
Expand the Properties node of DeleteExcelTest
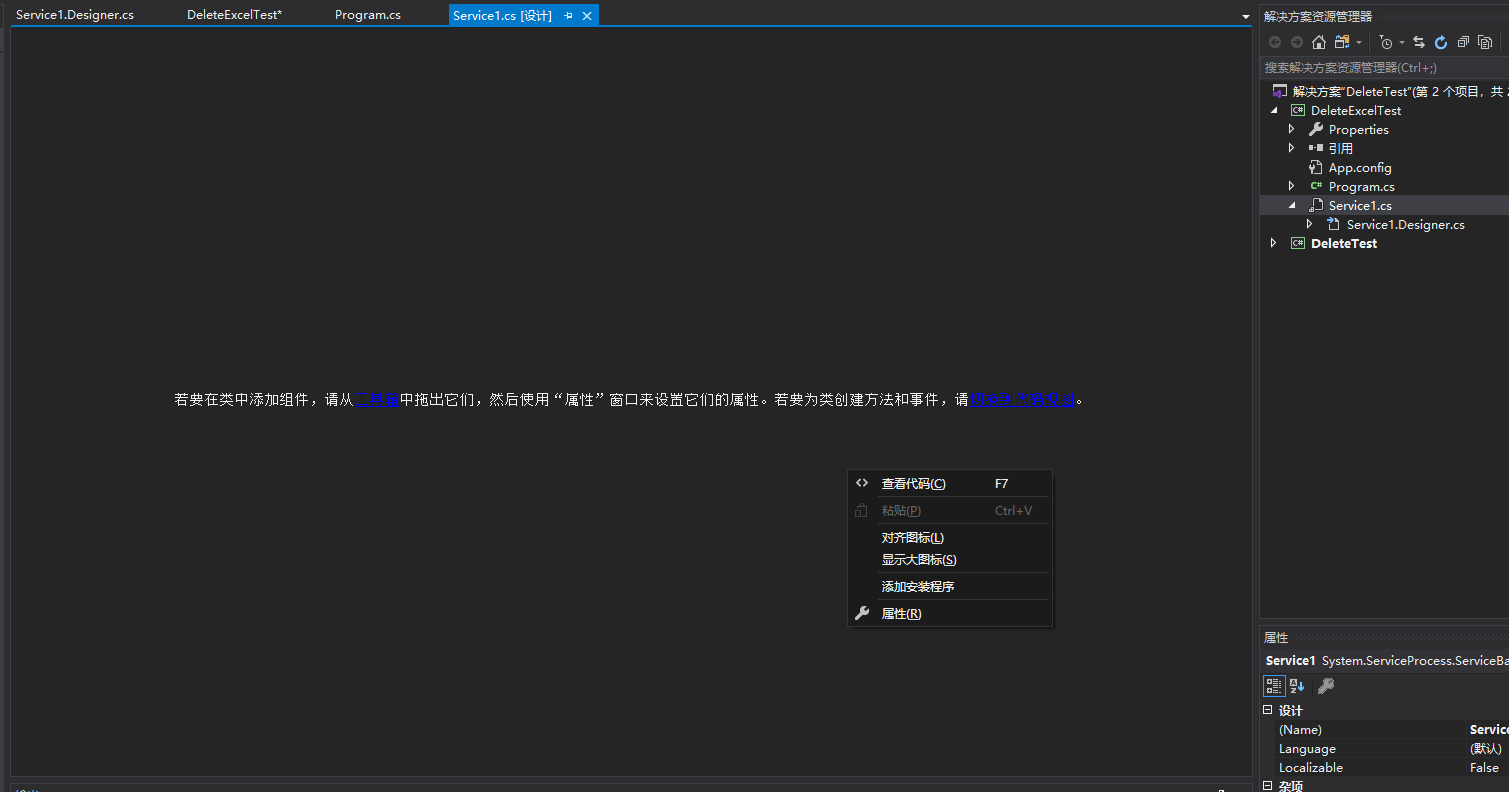click(x=1291, y=129)
